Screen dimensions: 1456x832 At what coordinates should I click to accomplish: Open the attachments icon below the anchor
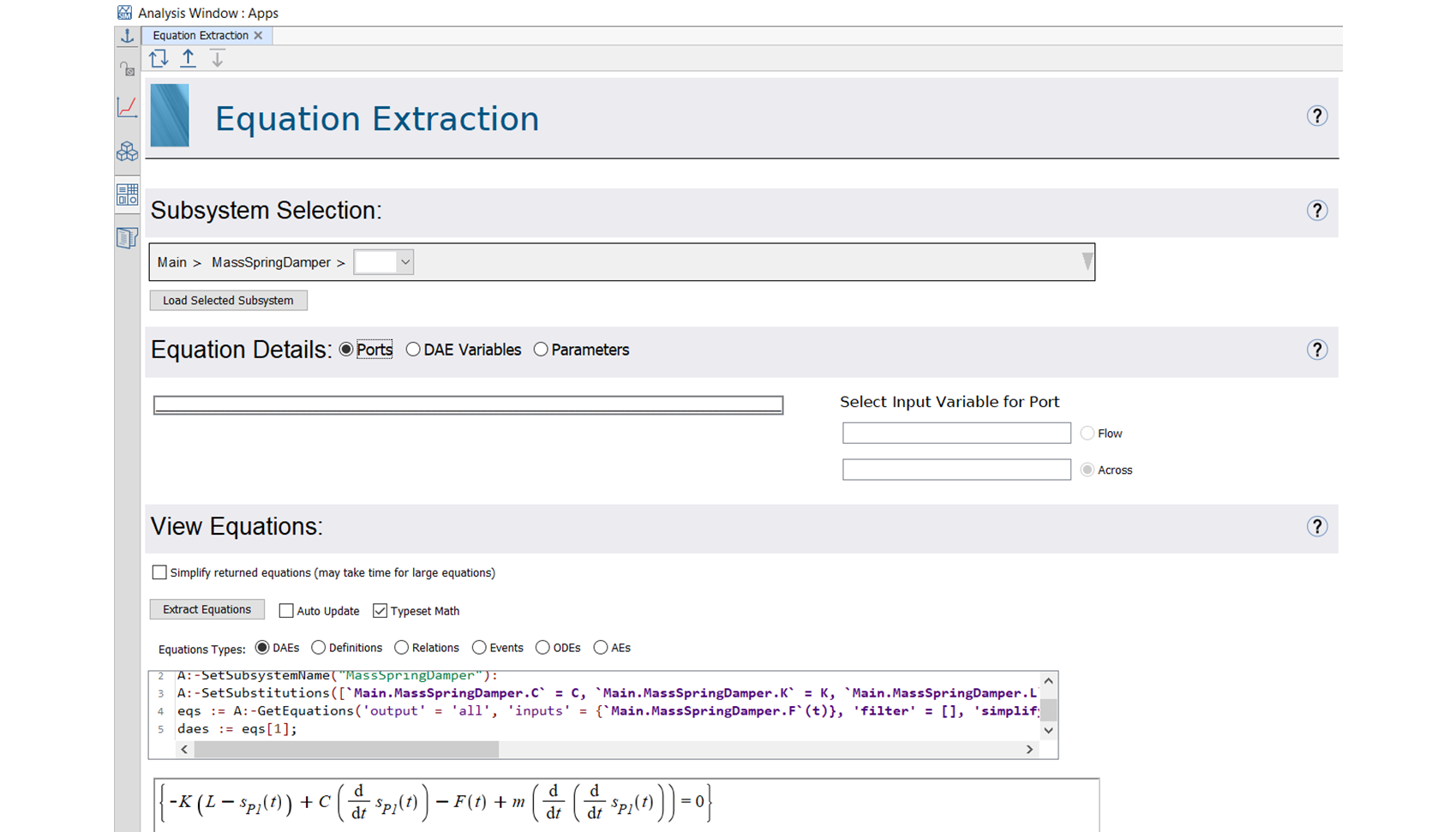[x=127, y=69]
